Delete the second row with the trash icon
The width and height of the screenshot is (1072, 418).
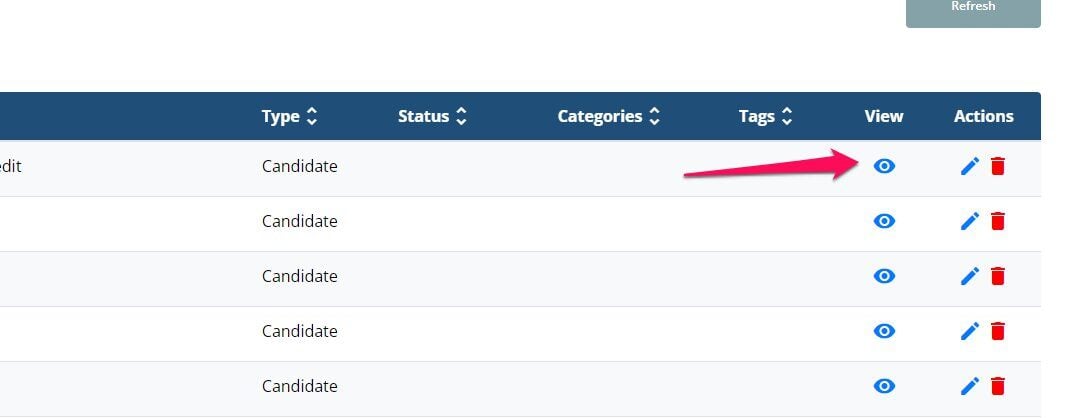(x=998, y=220)
